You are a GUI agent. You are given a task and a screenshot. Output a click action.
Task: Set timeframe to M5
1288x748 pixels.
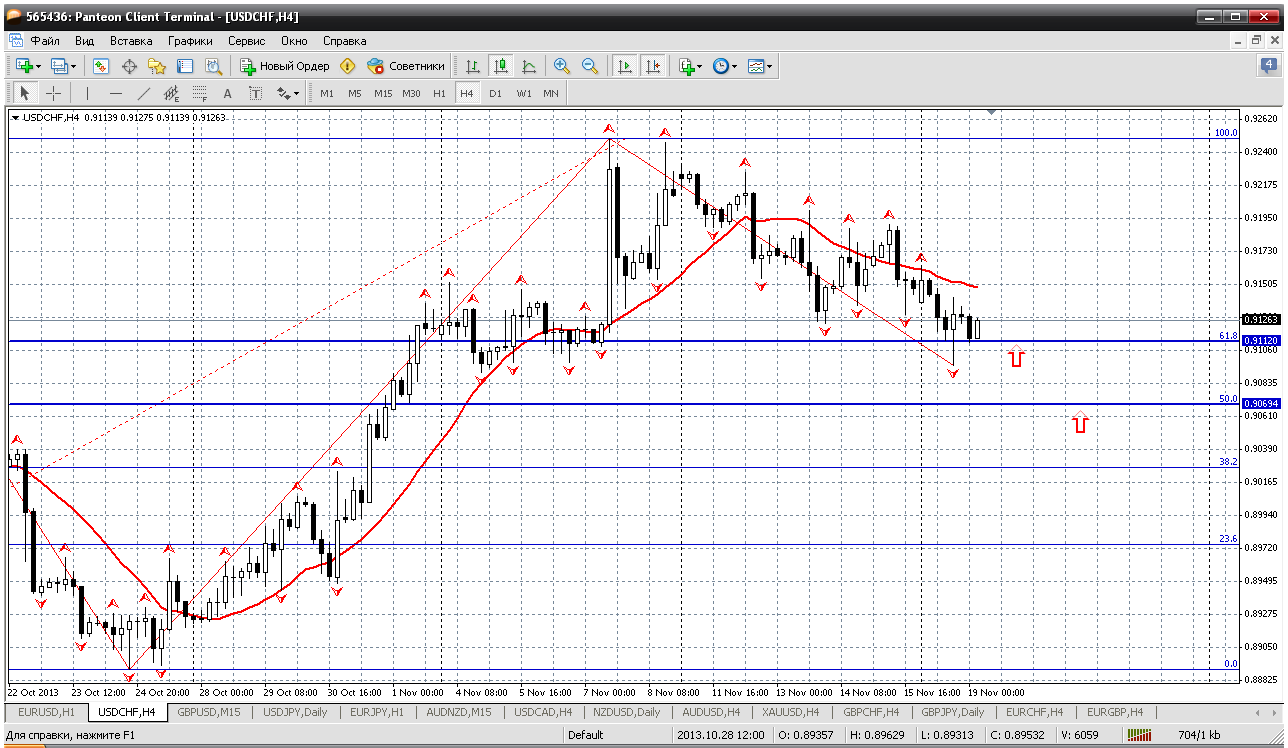pos(355,93)
